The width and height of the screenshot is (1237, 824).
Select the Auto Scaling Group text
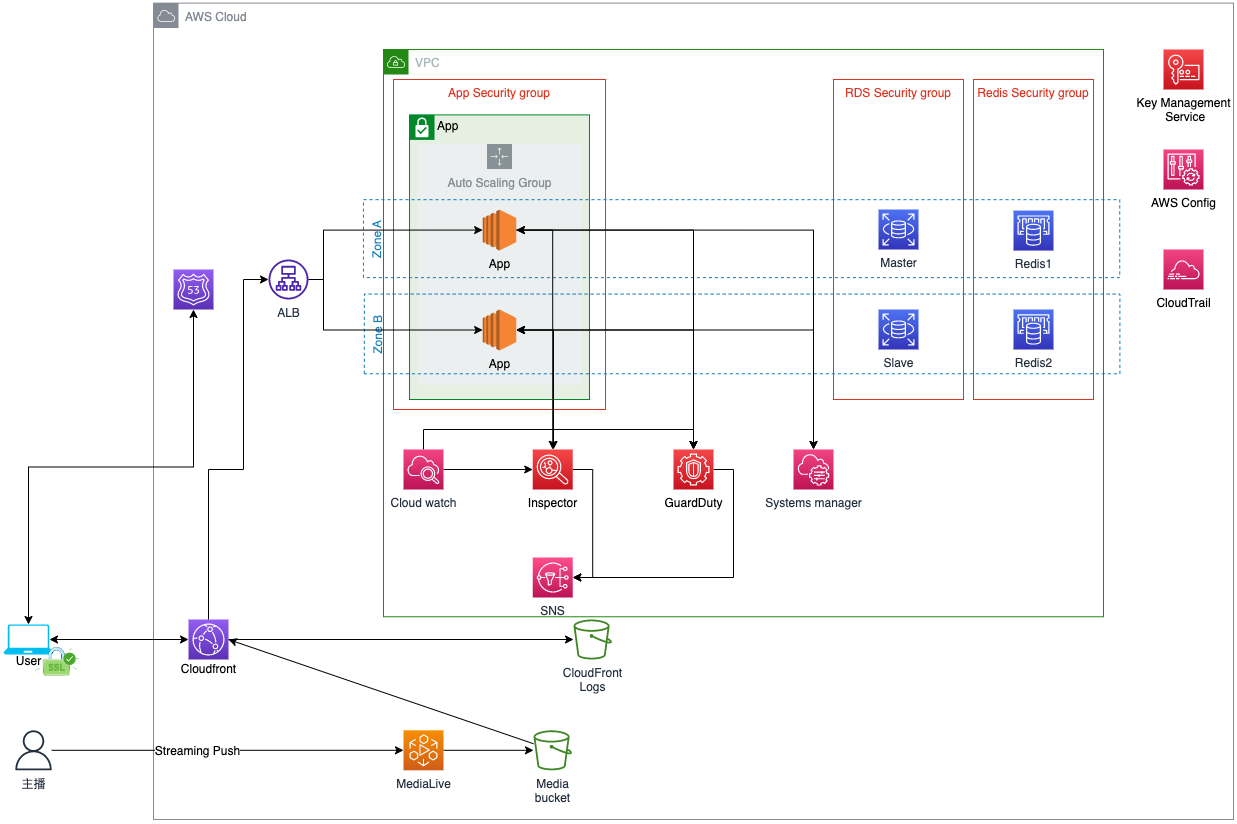499,183
